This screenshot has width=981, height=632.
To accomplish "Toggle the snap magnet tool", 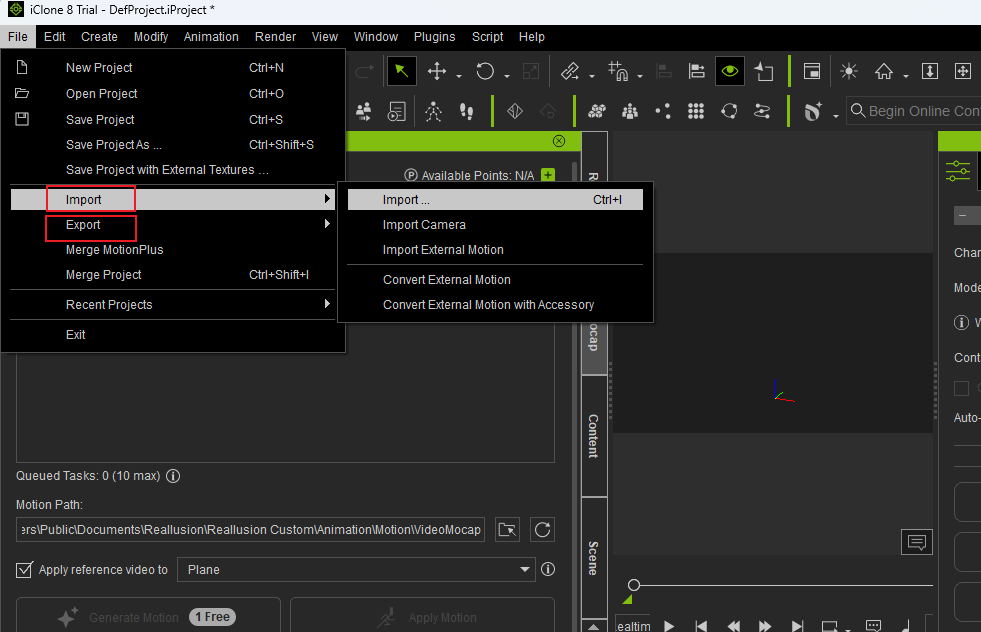I will [x=618, y=71].
